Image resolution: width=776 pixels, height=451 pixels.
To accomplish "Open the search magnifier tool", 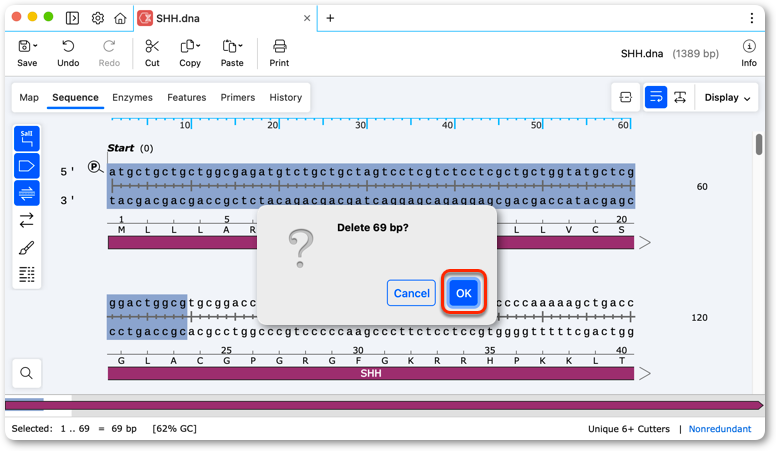I will 27,373.
